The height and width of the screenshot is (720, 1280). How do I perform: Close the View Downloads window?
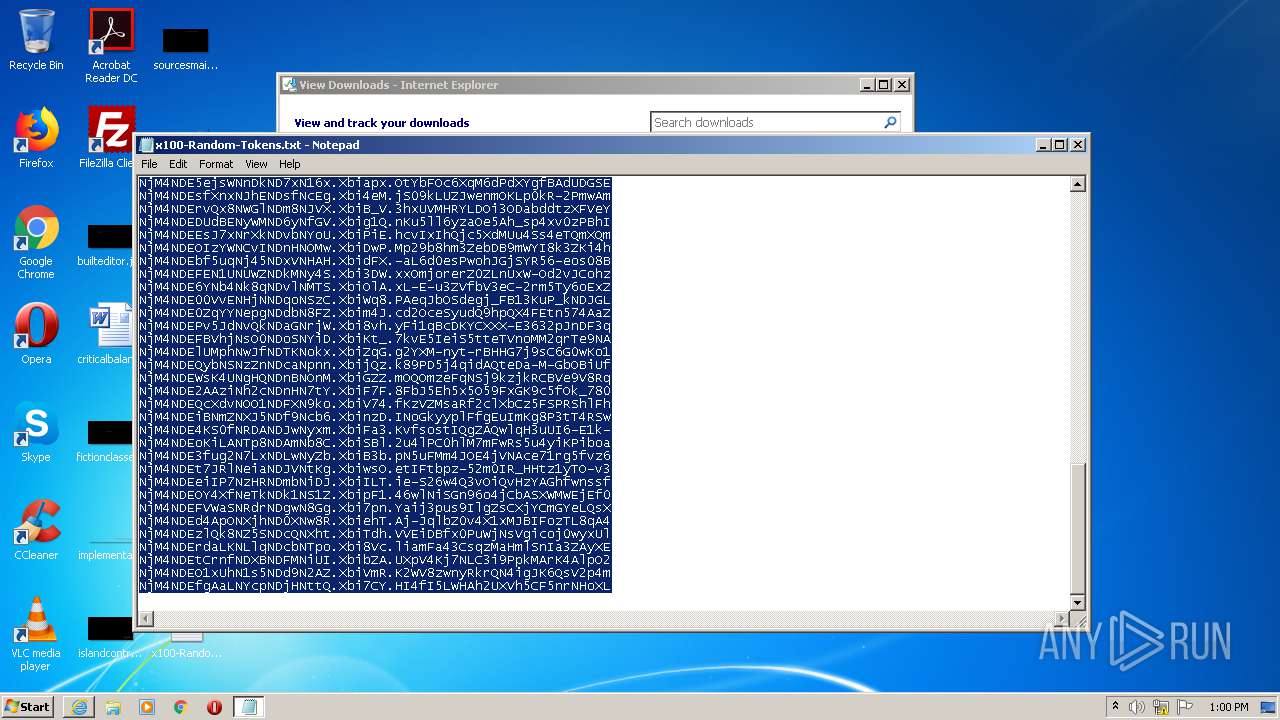tap(902, 85)
